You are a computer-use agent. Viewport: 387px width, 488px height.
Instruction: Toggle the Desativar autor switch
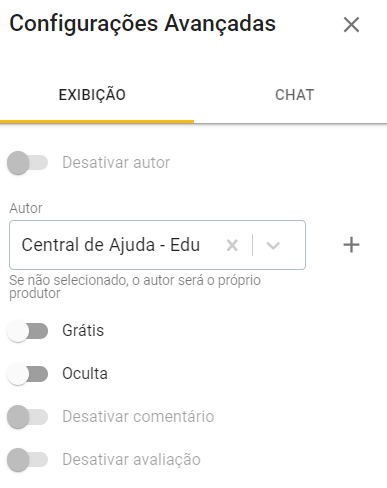[27, 163]
